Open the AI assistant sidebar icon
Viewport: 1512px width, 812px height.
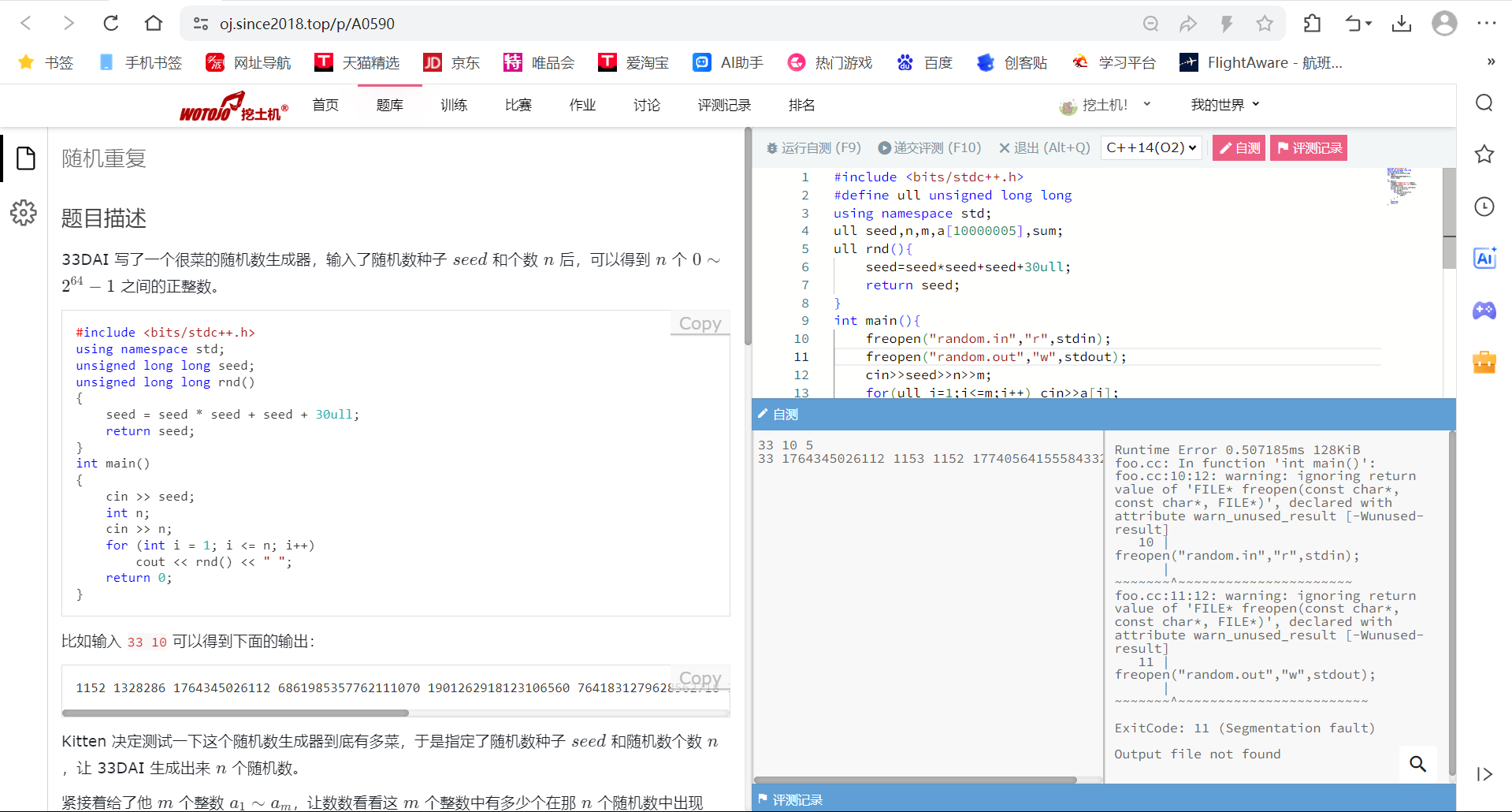coord(1484,258)
